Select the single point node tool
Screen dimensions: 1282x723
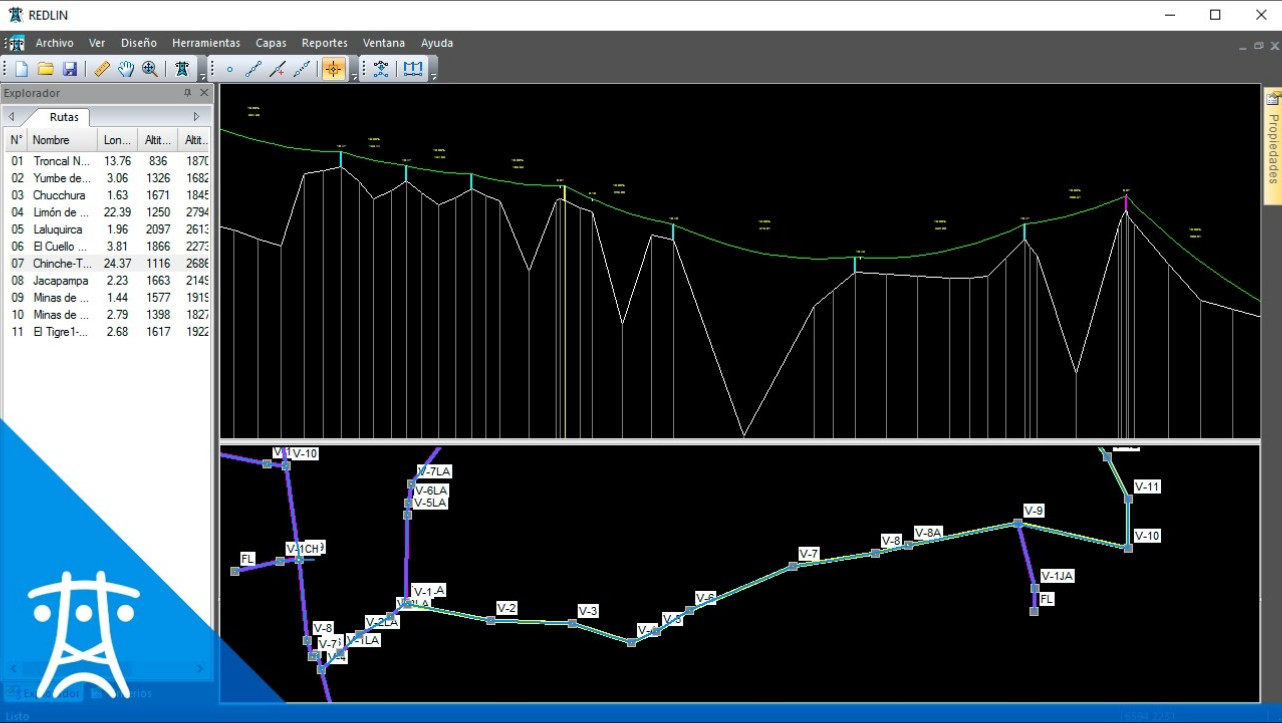pos(229,69)
